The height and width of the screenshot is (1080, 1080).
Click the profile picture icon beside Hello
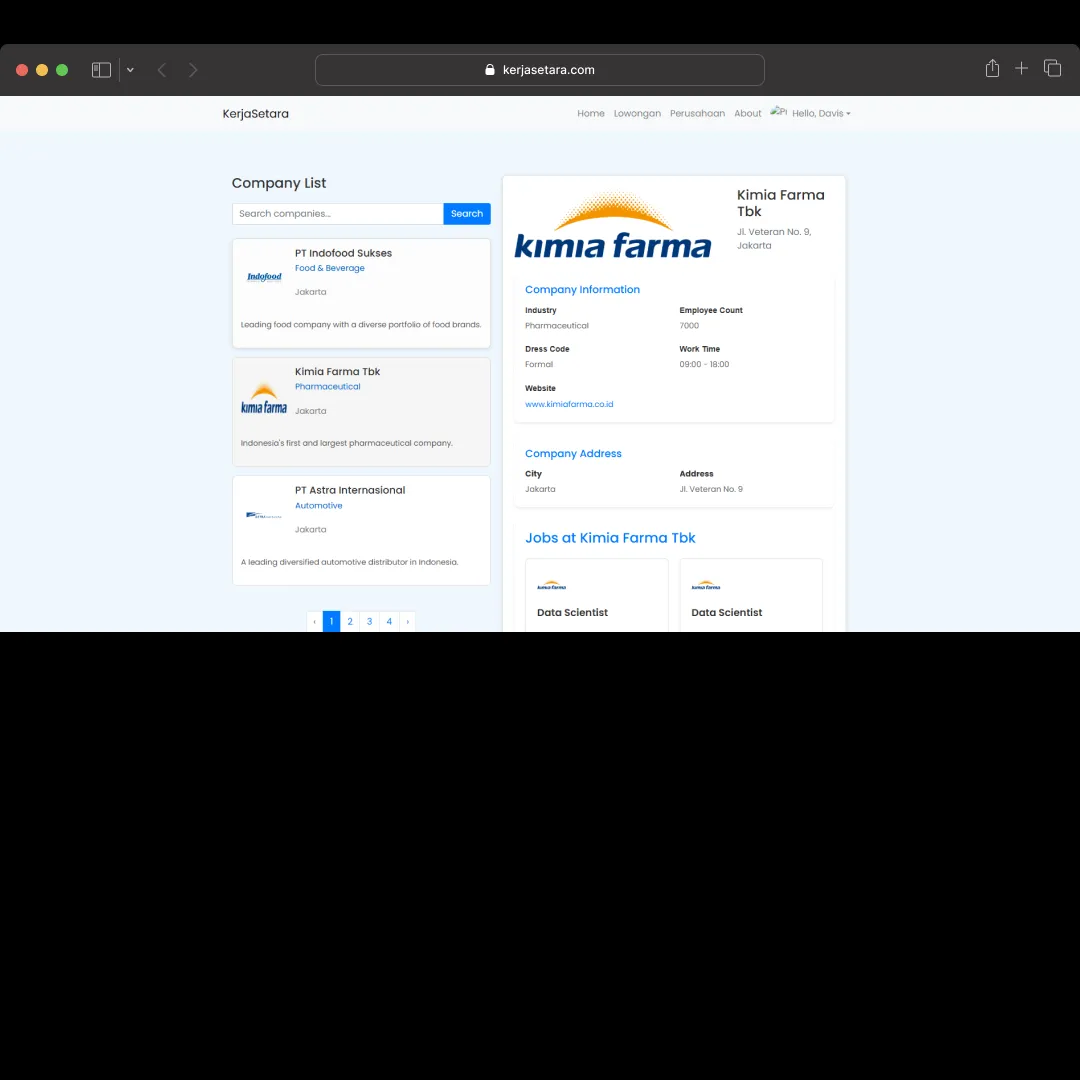click(778, 112)
